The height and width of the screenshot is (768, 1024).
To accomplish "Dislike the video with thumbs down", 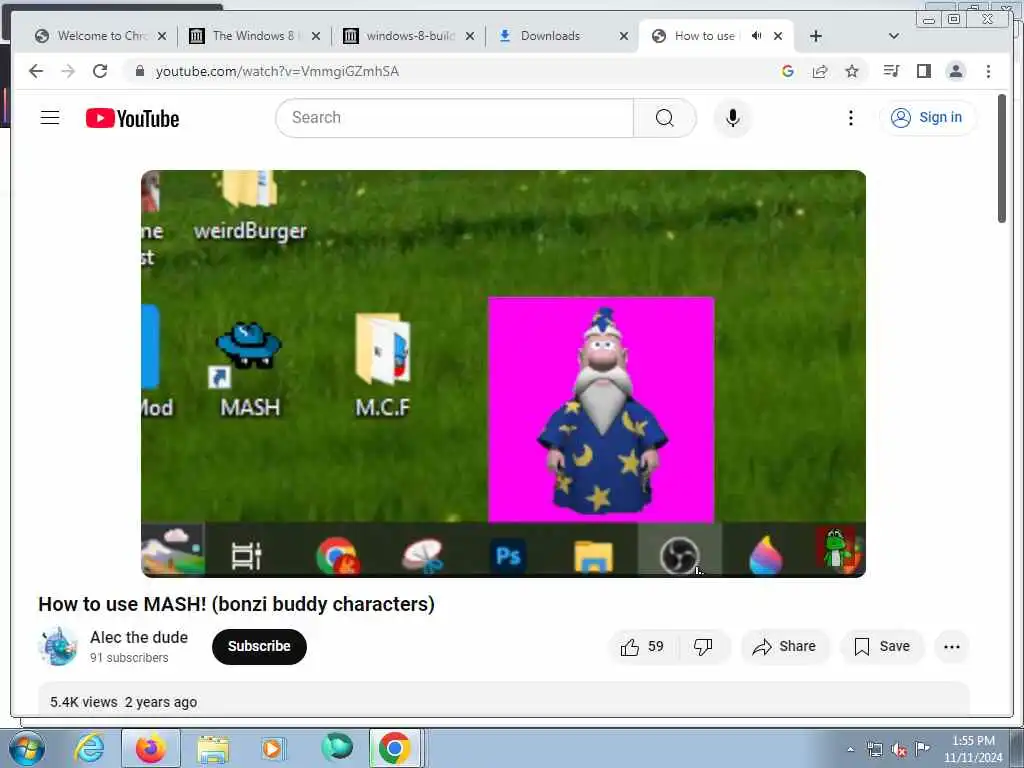I will coord(703,647).
